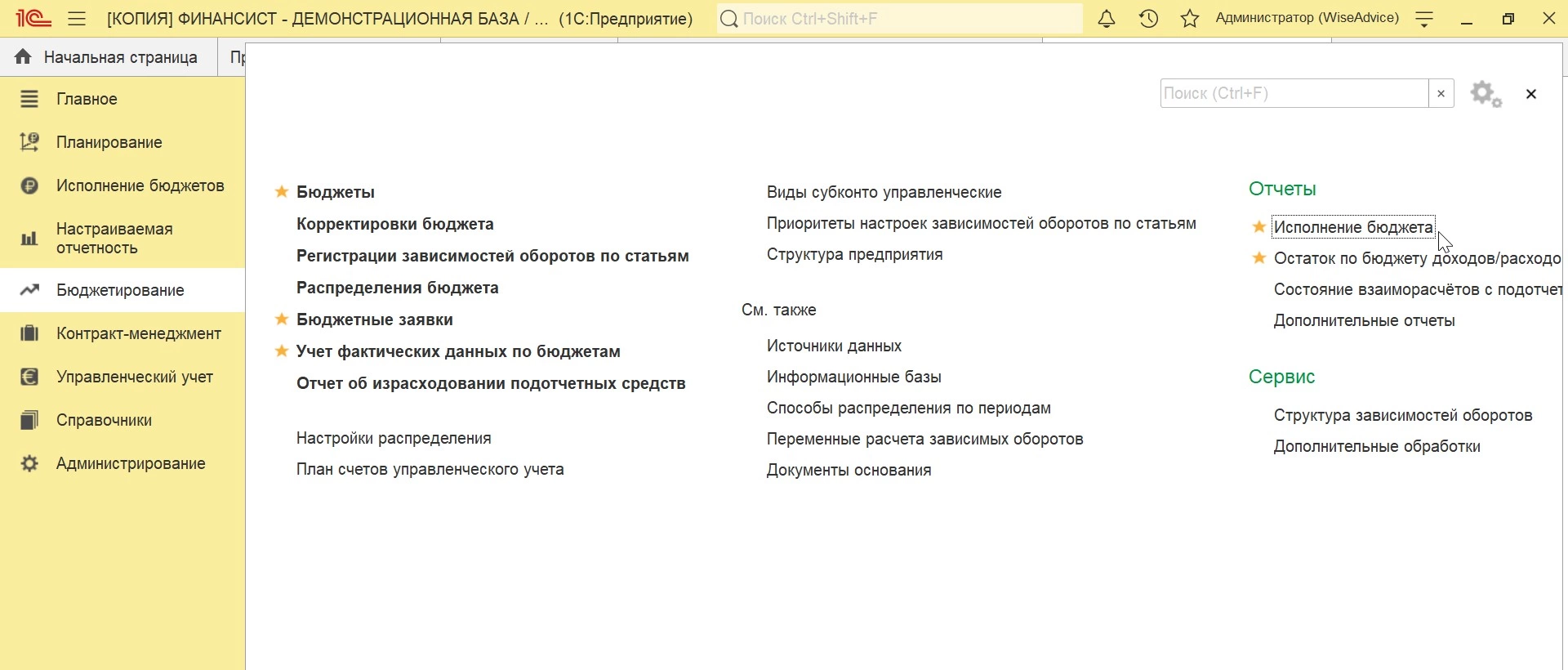
Task: Select Планирование section
Action: click(122, 142)
